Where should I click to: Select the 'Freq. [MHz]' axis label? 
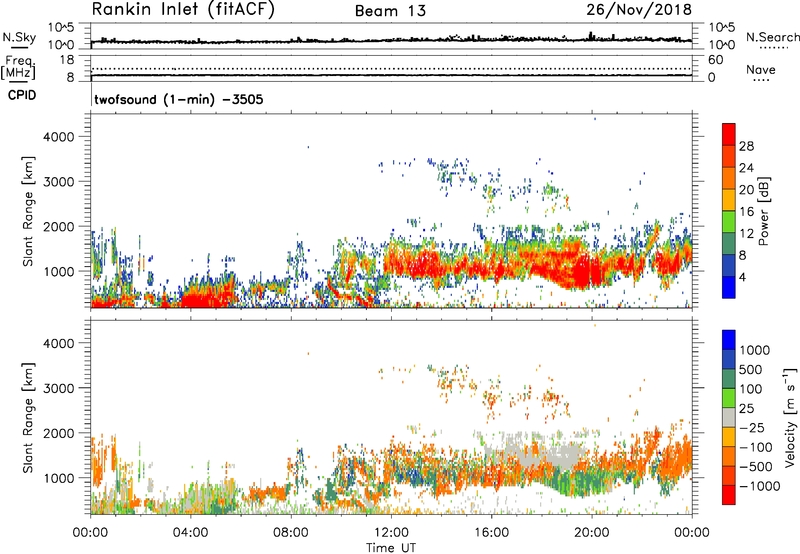18,68
